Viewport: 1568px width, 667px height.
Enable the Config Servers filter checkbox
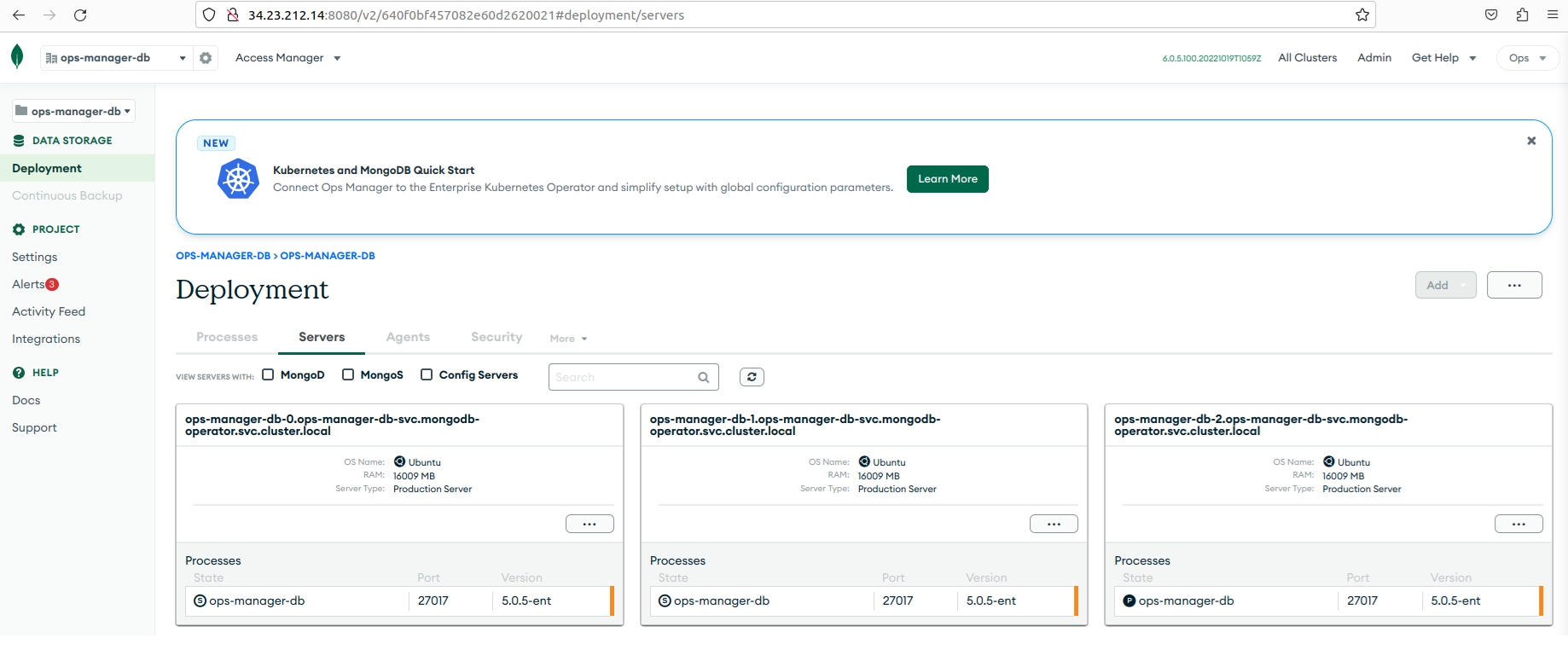(x=427, y=374)
